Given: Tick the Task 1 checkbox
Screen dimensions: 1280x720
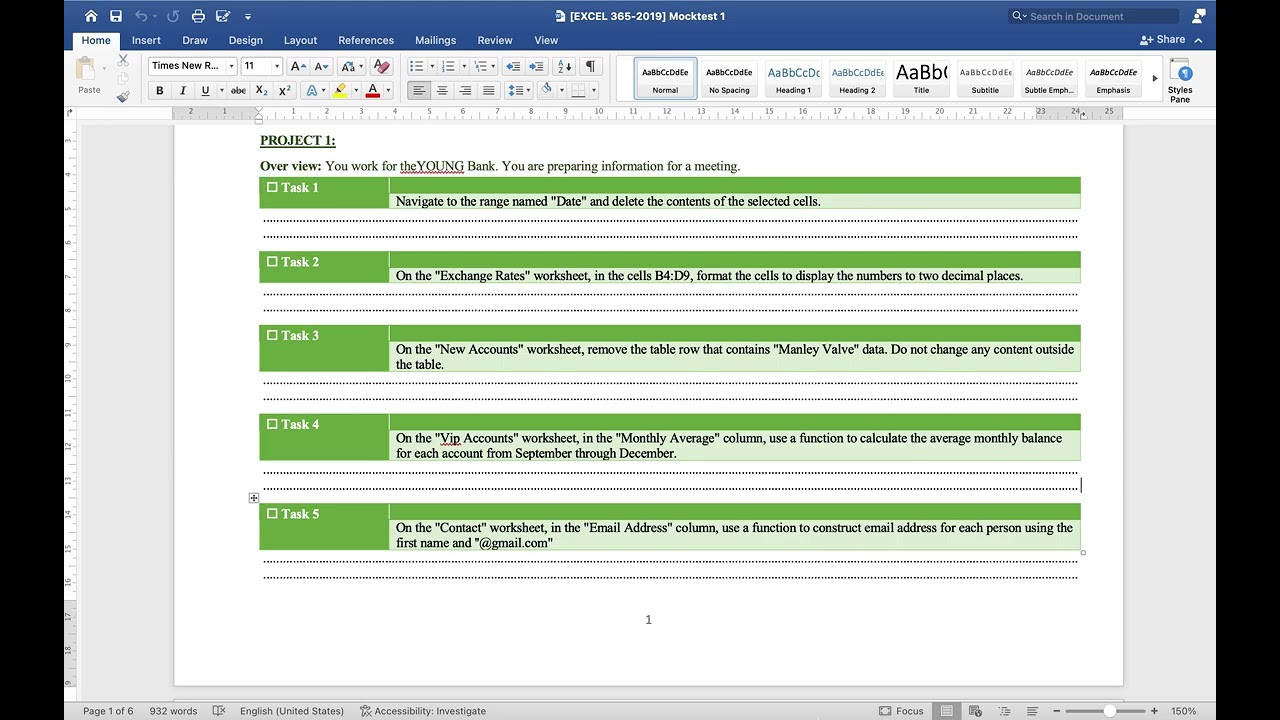Looking at the screenshot, I should click(272, 187).
